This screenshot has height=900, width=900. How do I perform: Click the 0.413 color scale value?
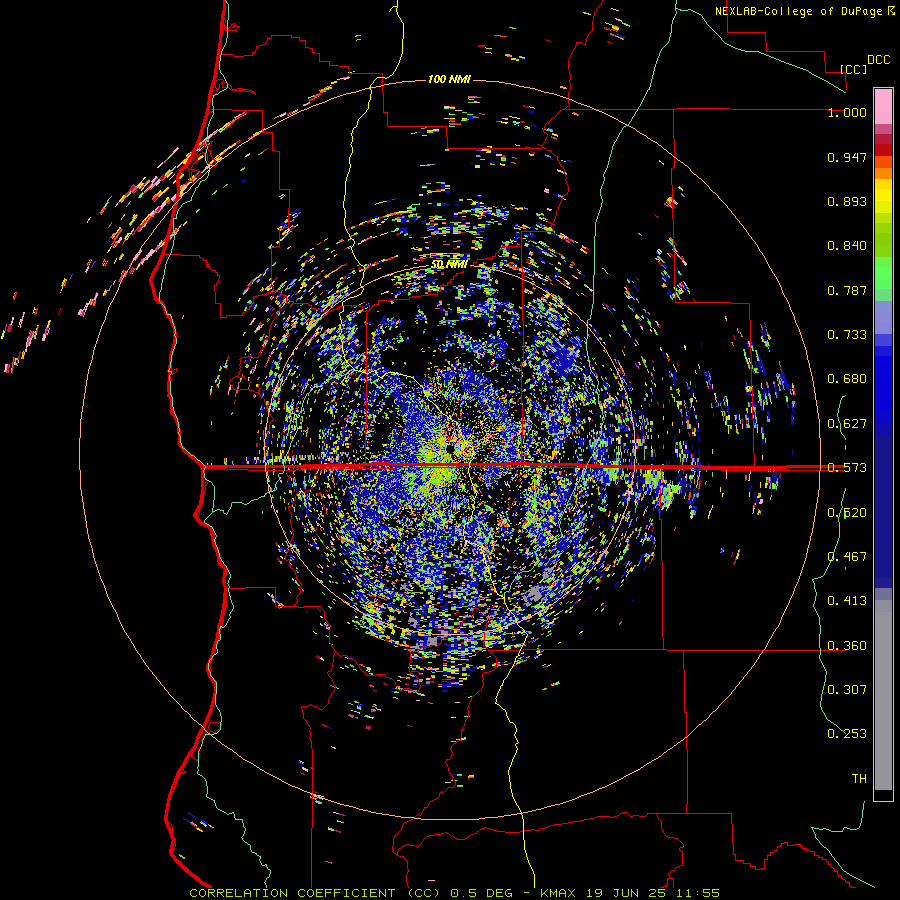coord(847,601)
